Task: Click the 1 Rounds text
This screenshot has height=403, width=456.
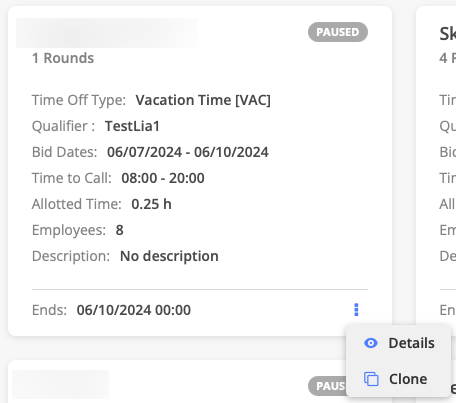Action: pos(63,58)
